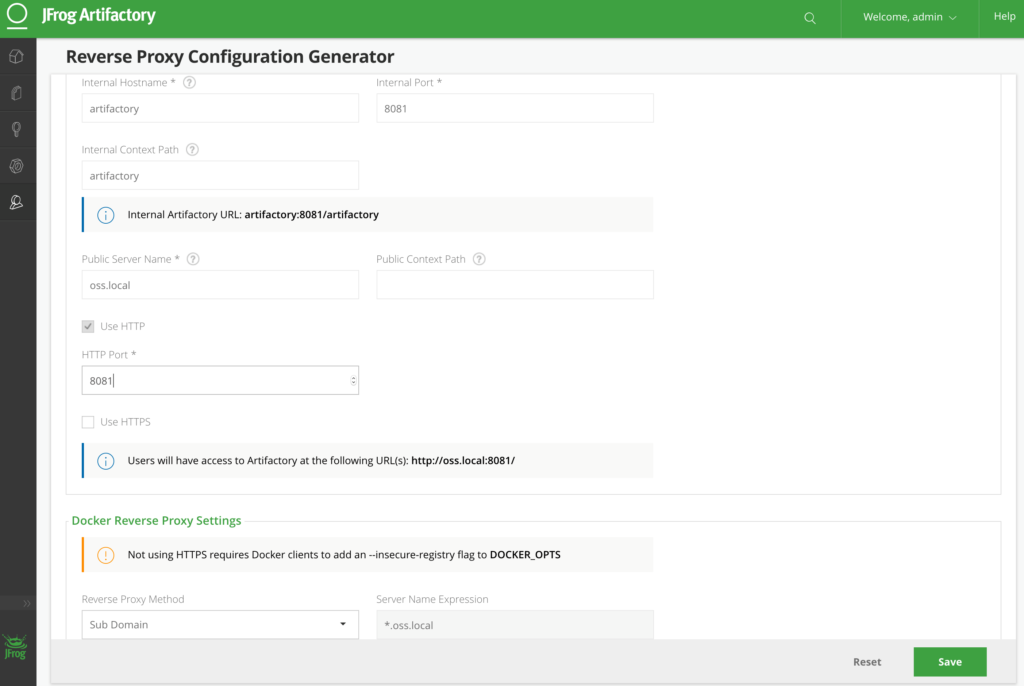This screenshot has height=686, width=1024.
Task: Open the Admin user icon in sidebar
Action: pos(17,202)
